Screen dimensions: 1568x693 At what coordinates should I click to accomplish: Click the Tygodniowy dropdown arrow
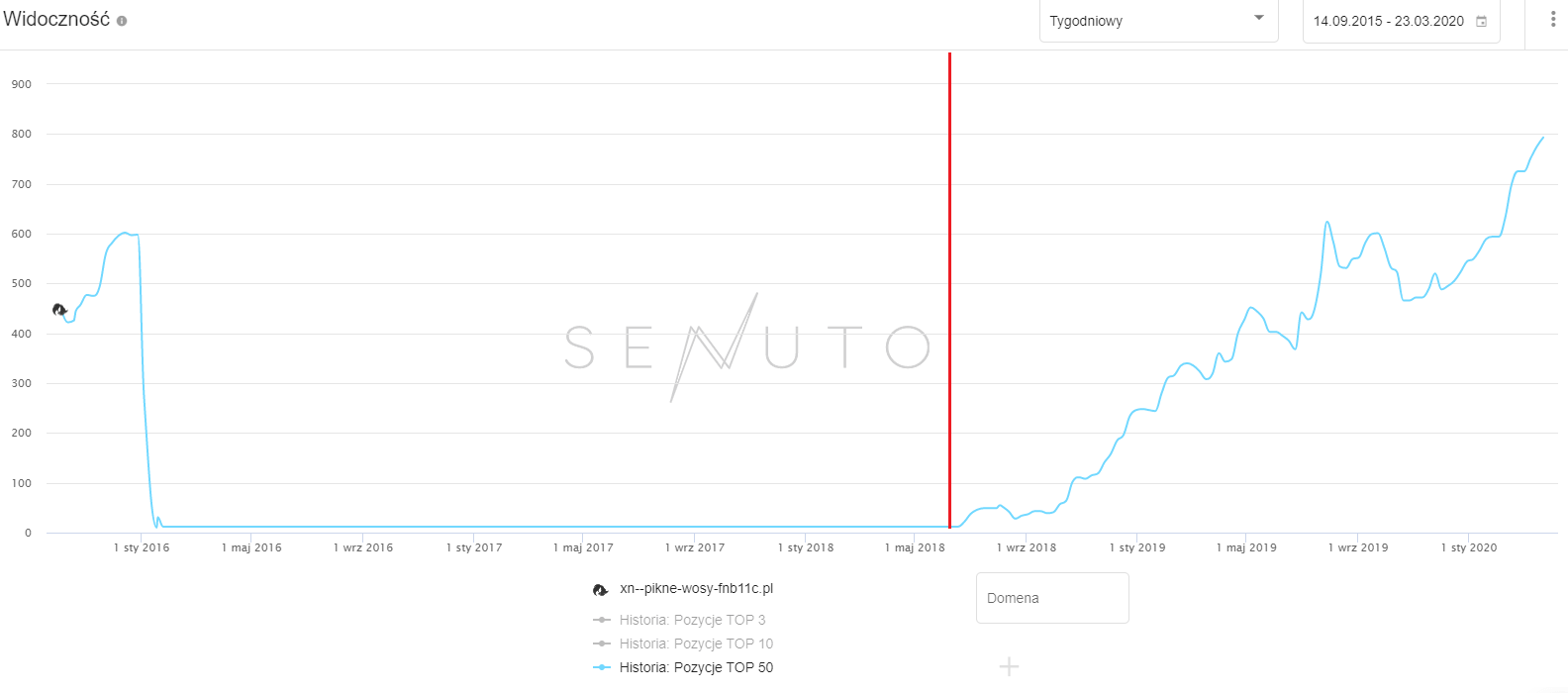tap(1259, 19)
